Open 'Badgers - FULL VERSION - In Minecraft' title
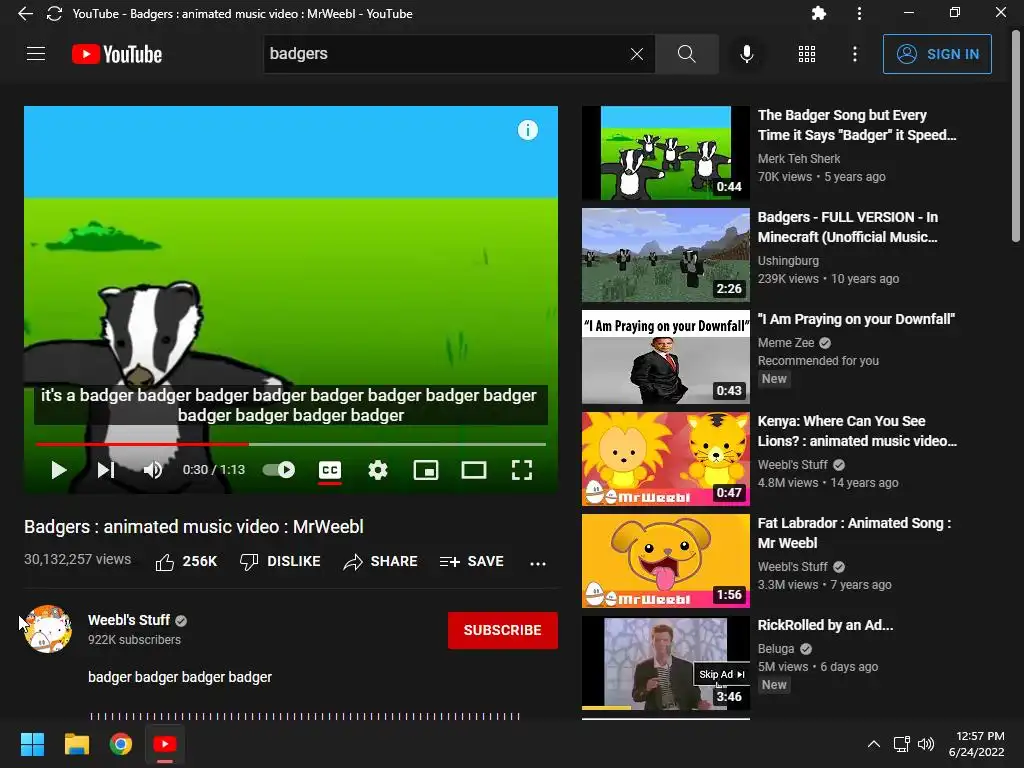 coord(848,227)
